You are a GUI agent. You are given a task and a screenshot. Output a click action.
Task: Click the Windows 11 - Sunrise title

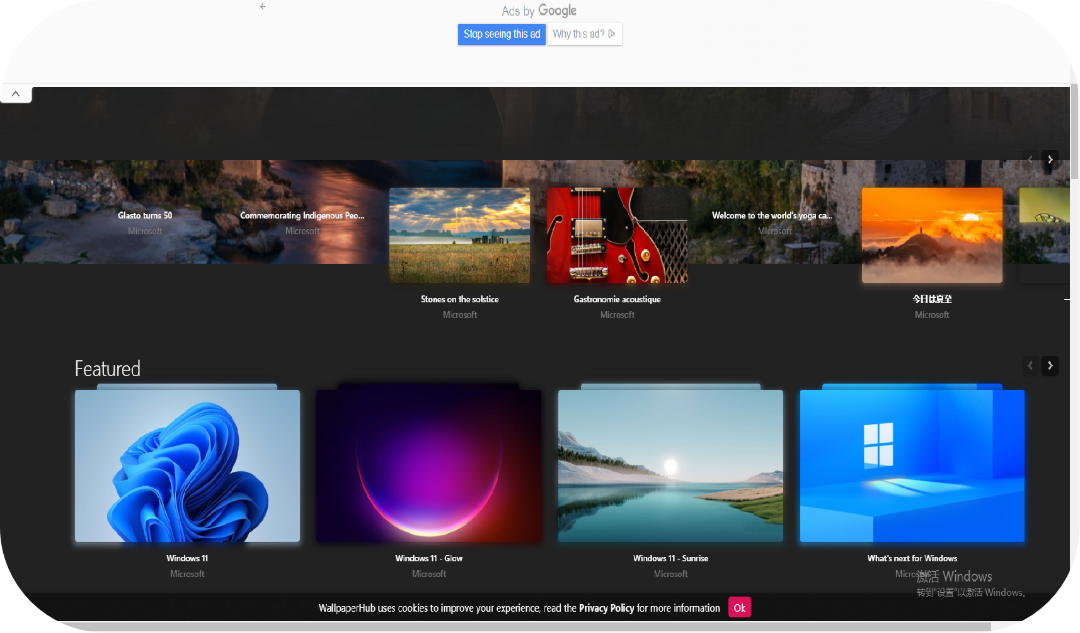(670, 558)
